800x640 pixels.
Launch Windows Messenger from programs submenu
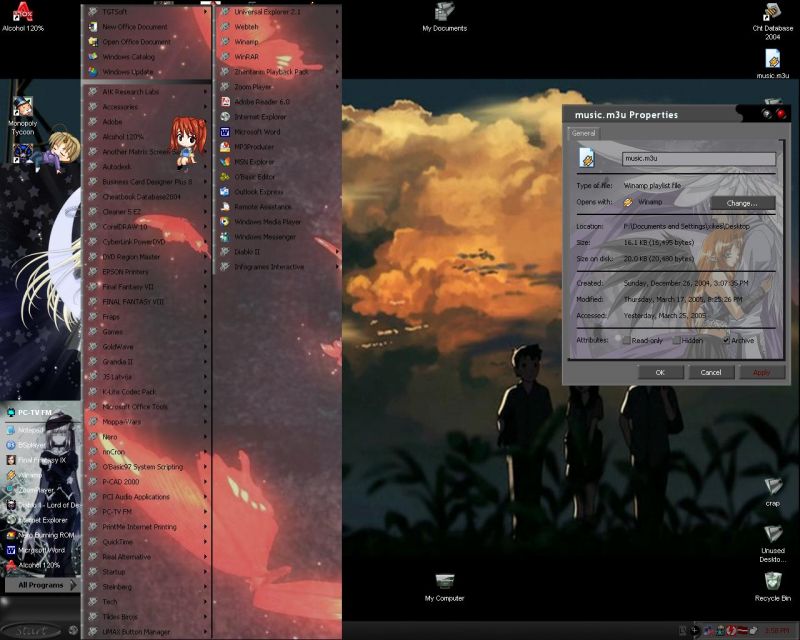[278, 237]
